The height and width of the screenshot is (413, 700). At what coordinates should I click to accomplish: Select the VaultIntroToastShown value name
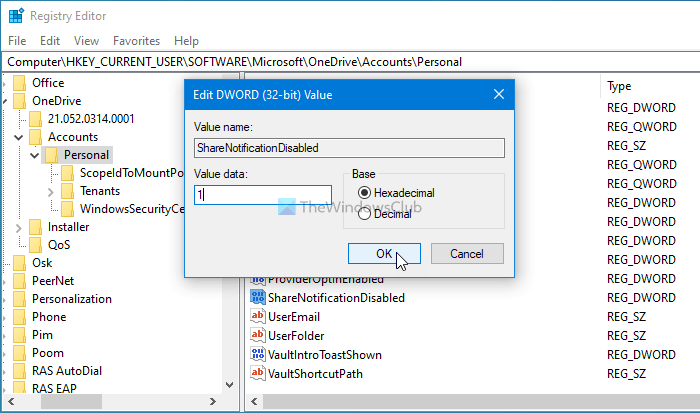tap(325, 355)
